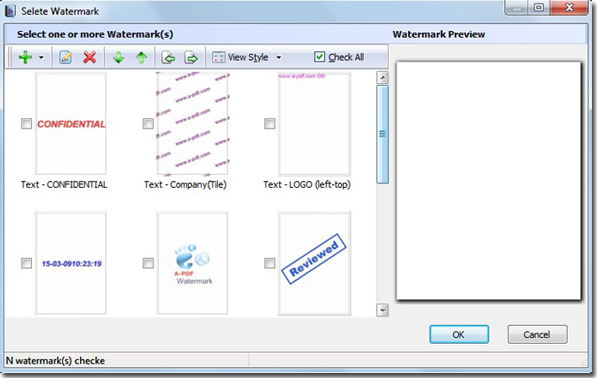Select the date-time stamp watermark thumbnail
The width and height of the screenshot is (597, 378).
(71, 263)
